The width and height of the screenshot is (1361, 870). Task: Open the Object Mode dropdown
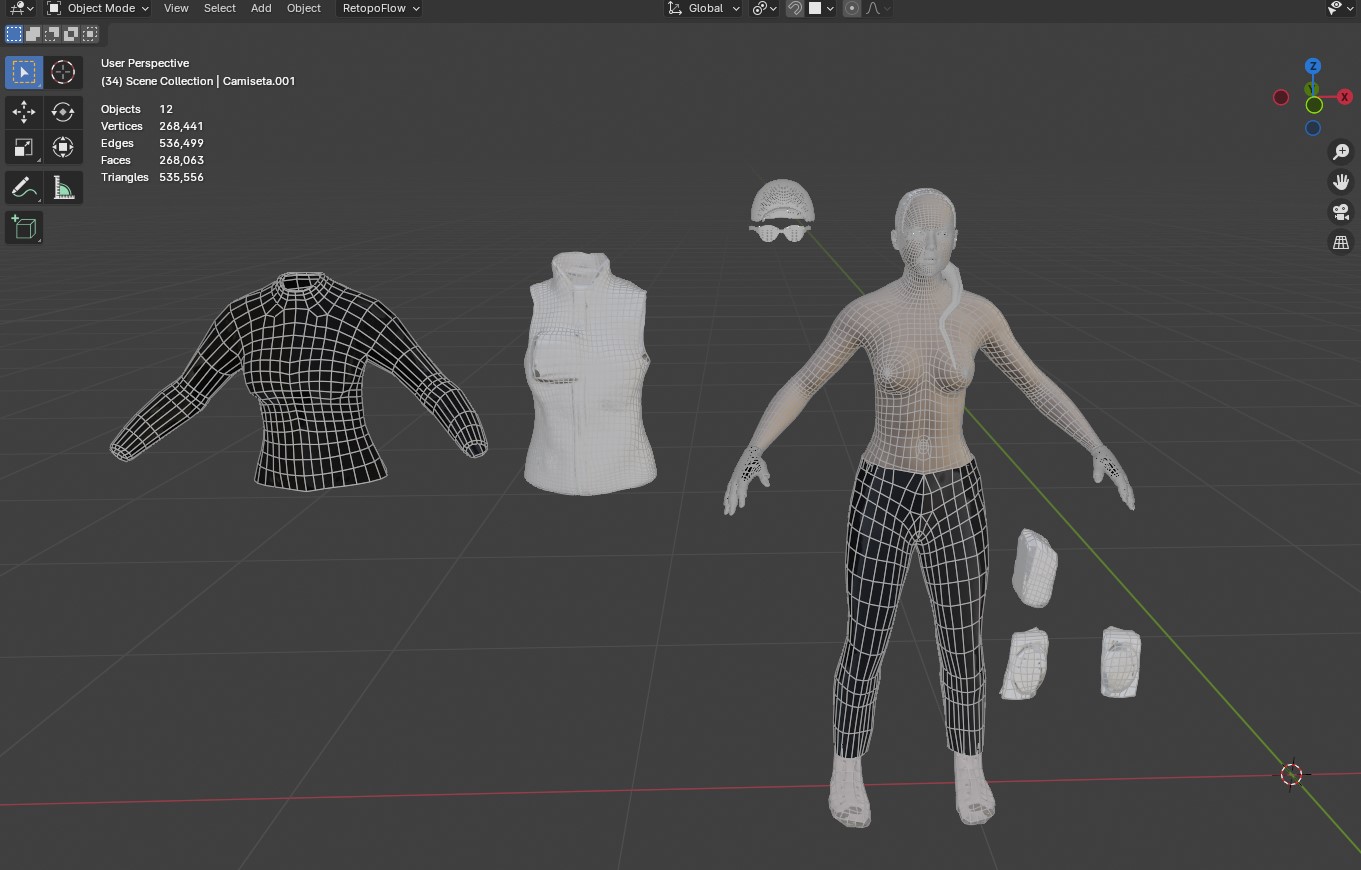[98, 8]
